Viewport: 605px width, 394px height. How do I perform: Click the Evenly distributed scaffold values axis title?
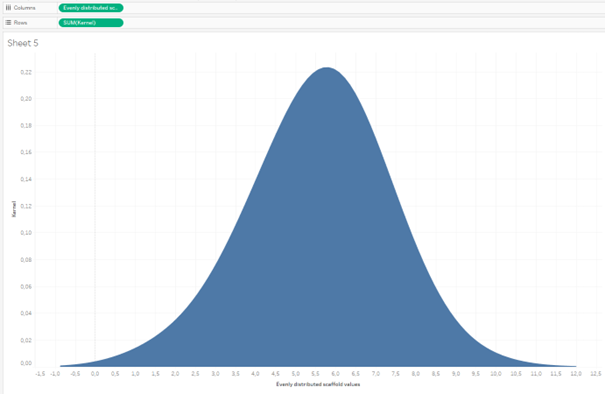pyautogui.click(x=318, y=384)
